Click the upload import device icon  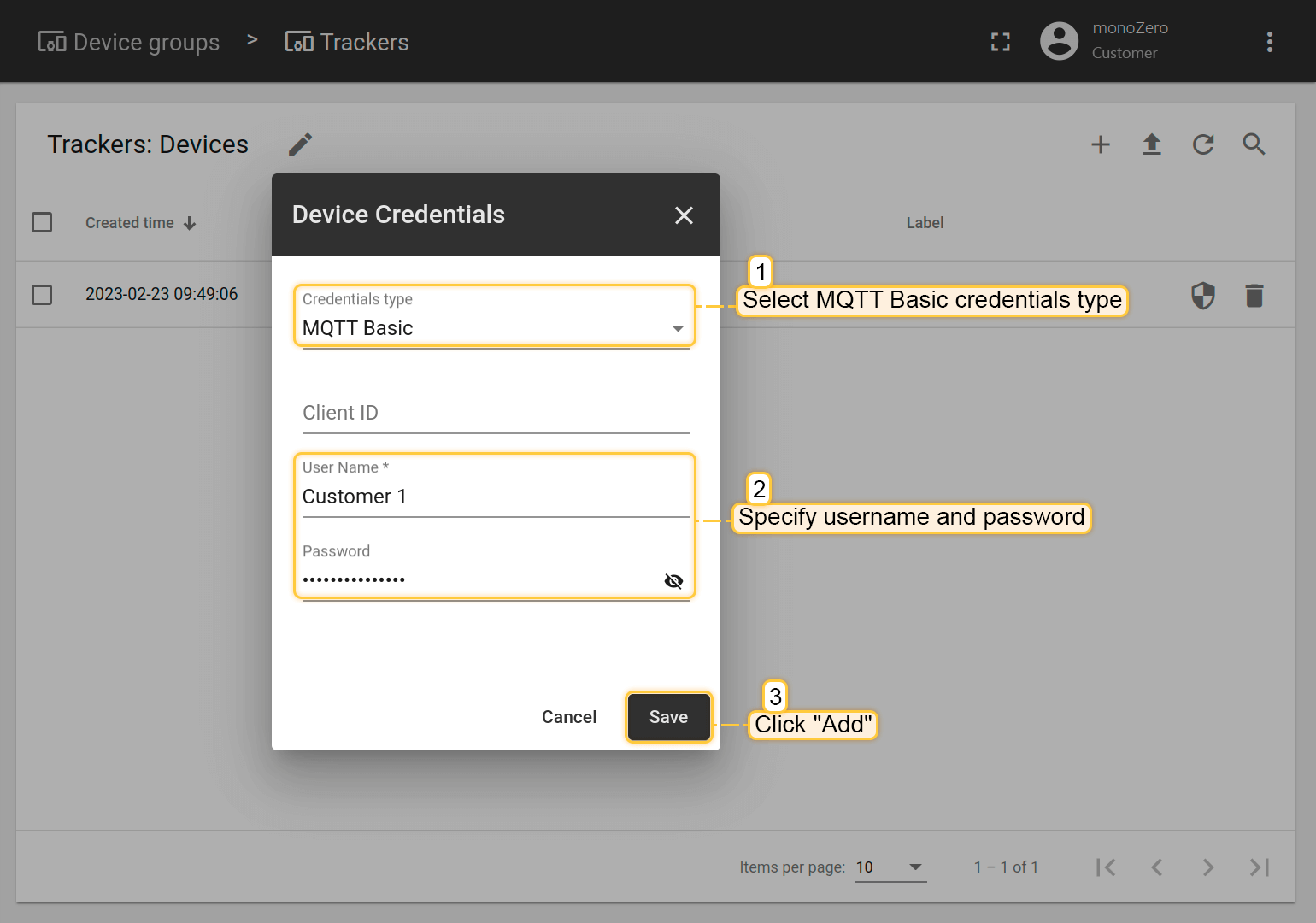tap(1152, 144)
